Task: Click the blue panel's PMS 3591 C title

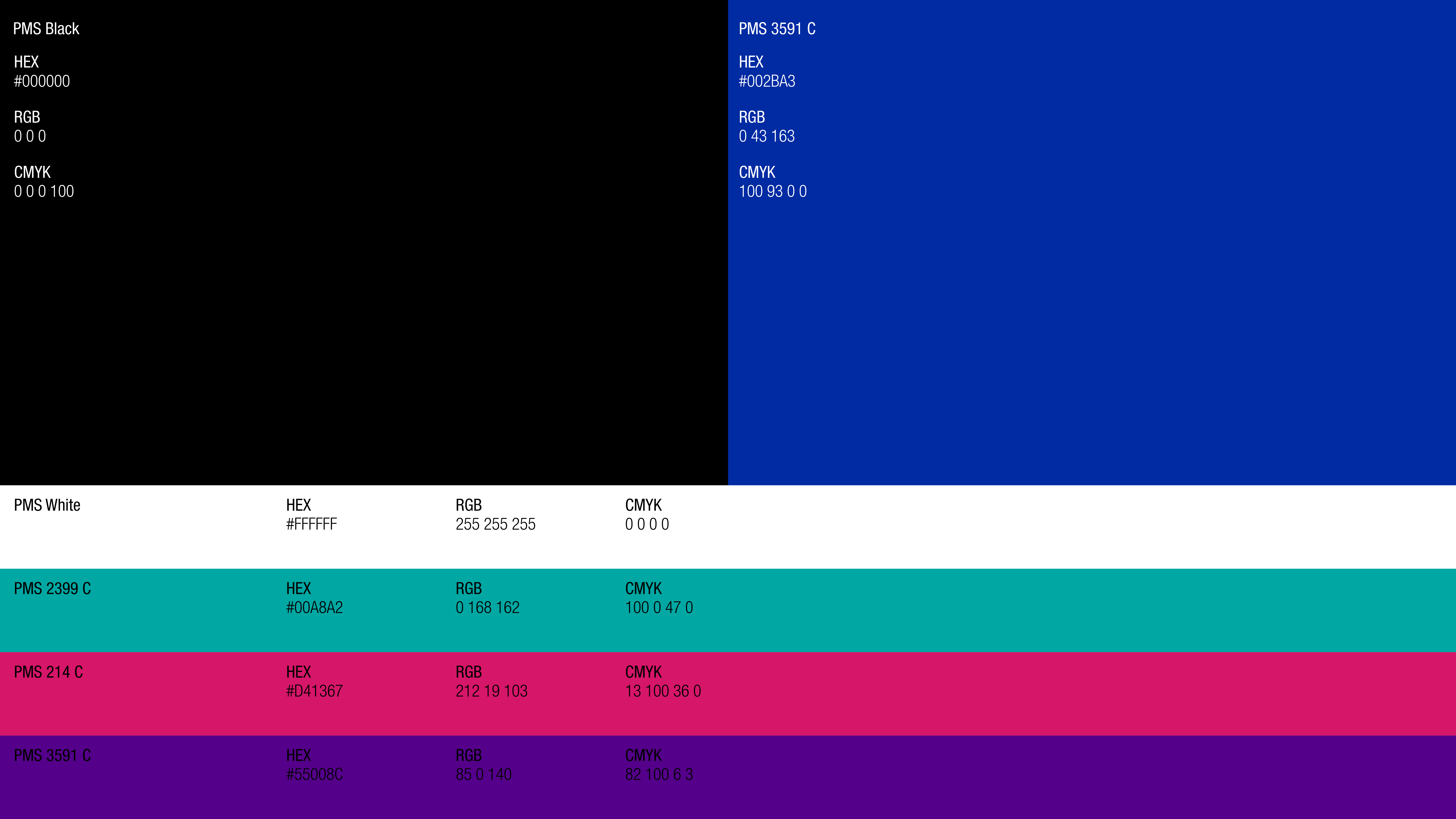Action: (777, 29)
